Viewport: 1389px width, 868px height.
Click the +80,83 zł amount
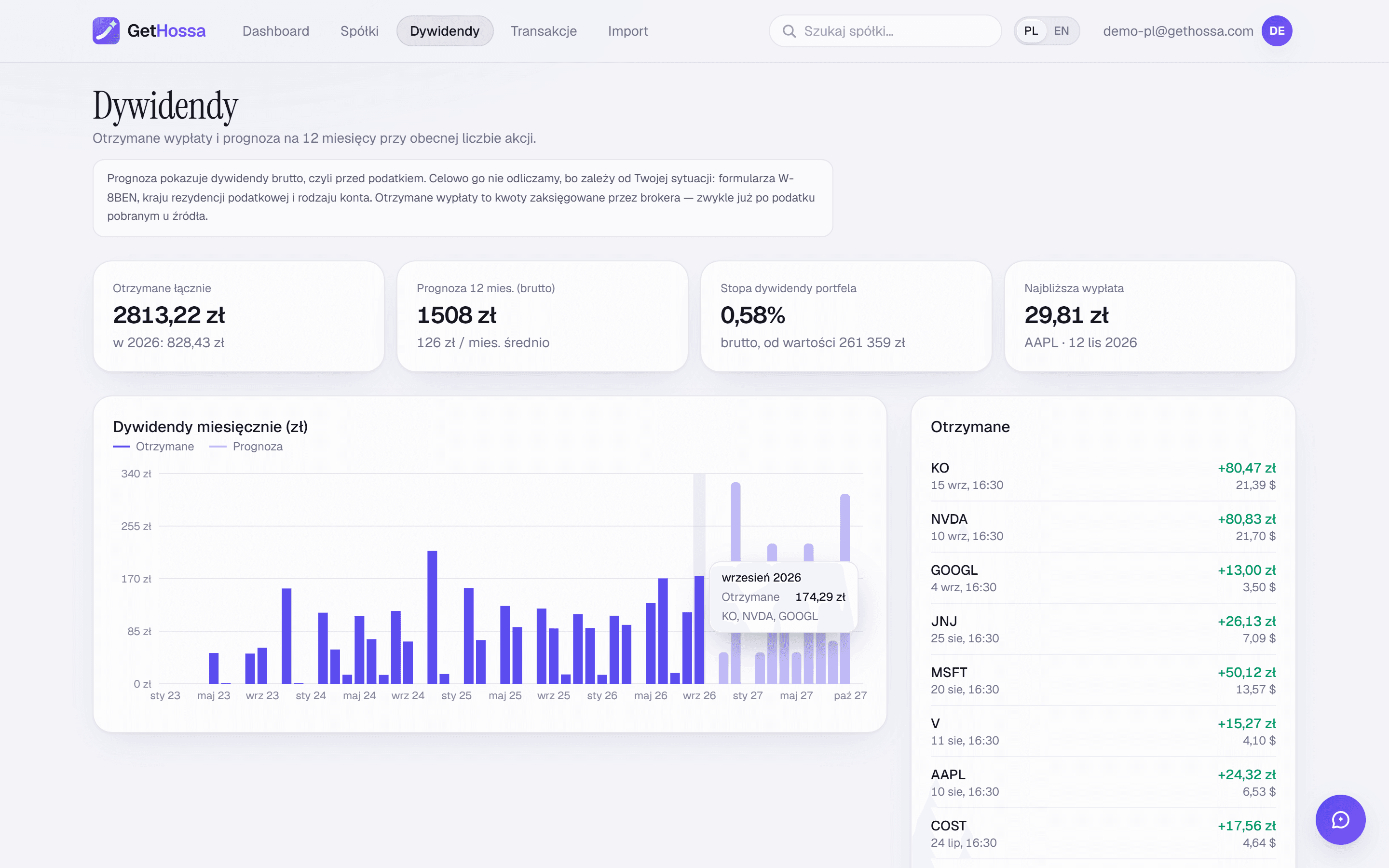pyautogui.click(x=1247, y=519)
